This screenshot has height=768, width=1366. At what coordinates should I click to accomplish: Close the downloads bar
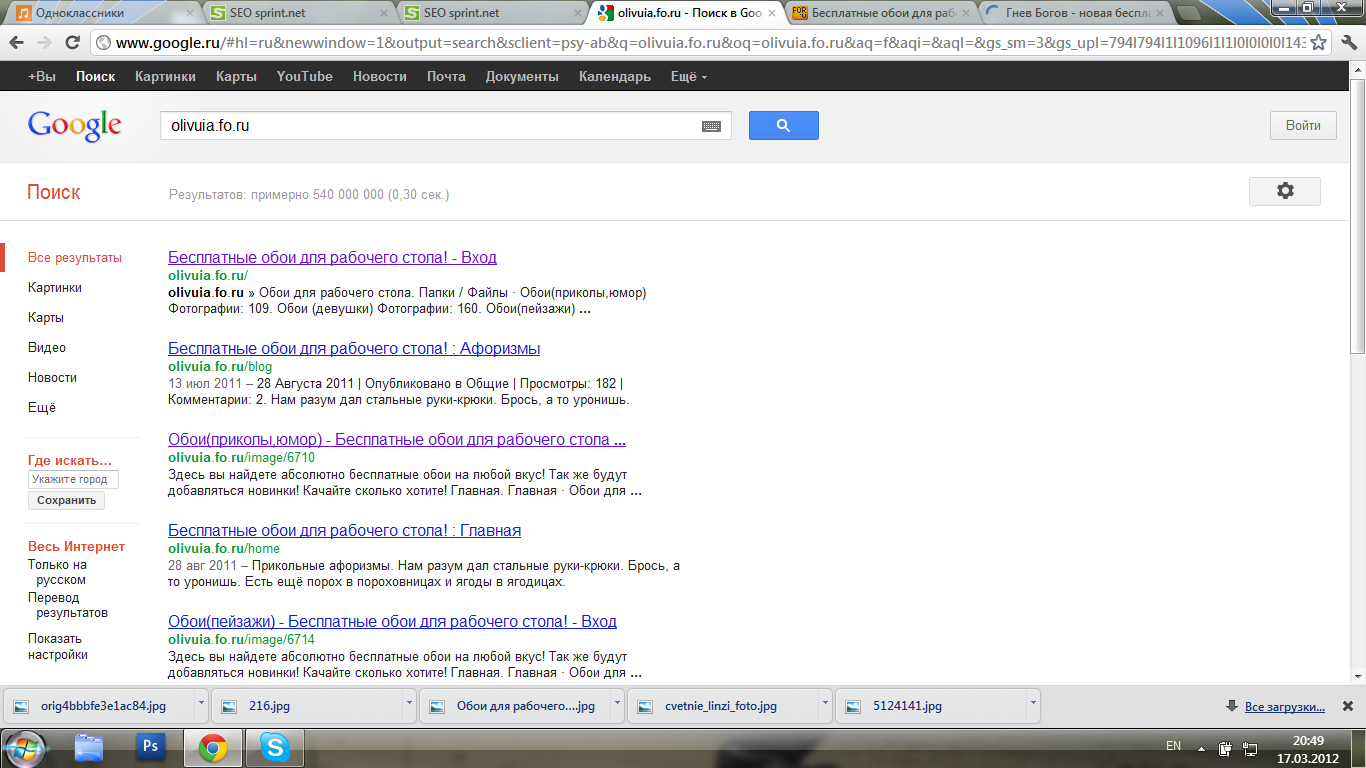1348,706
